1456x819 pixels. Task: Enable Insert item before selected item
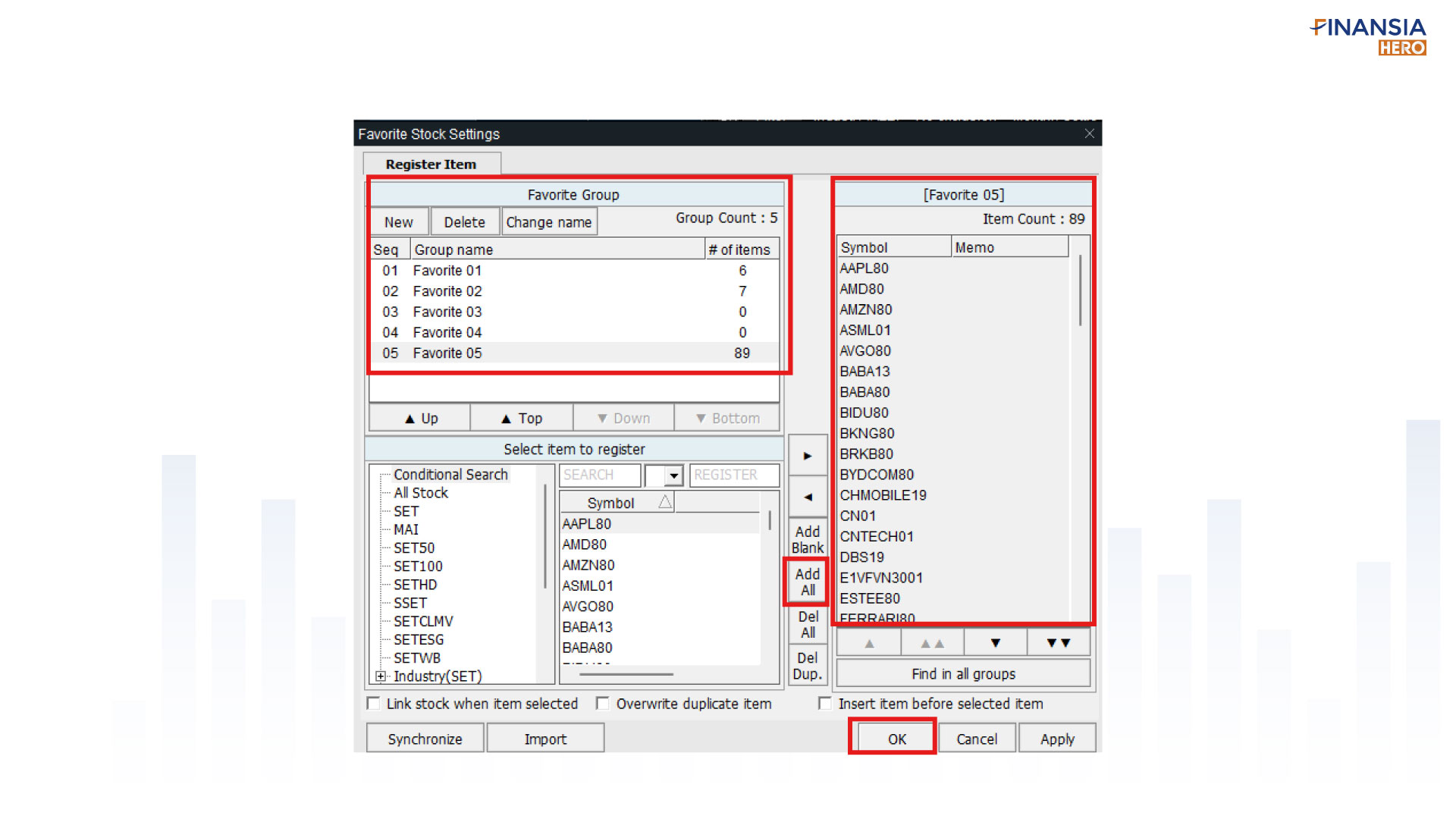click(x=825, y=703)
